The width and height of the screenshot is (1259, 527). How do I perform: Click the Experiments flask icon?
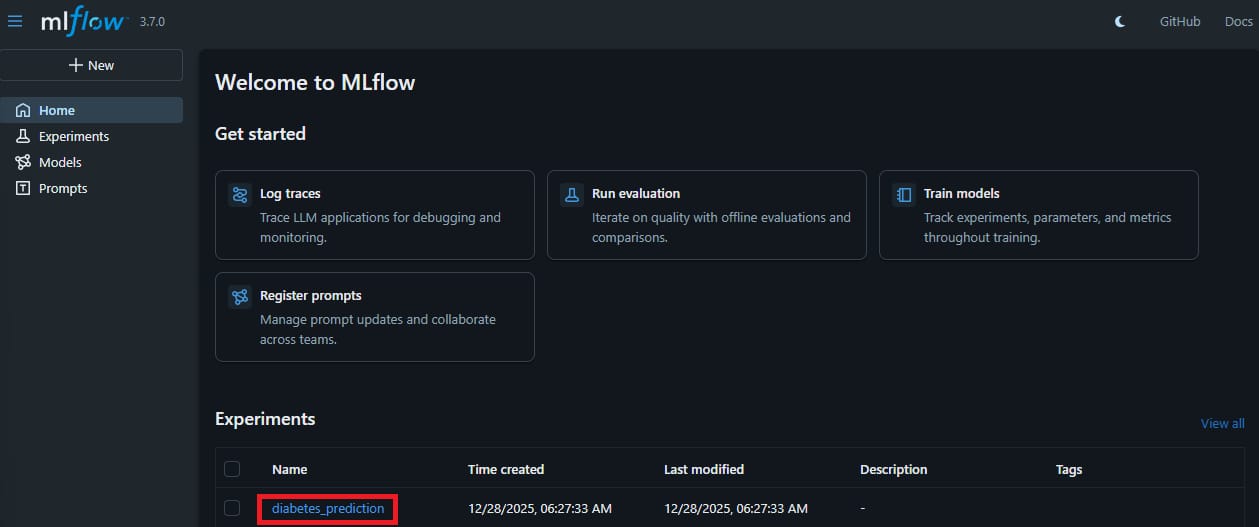pyautogui.click(x=23, y=136)
